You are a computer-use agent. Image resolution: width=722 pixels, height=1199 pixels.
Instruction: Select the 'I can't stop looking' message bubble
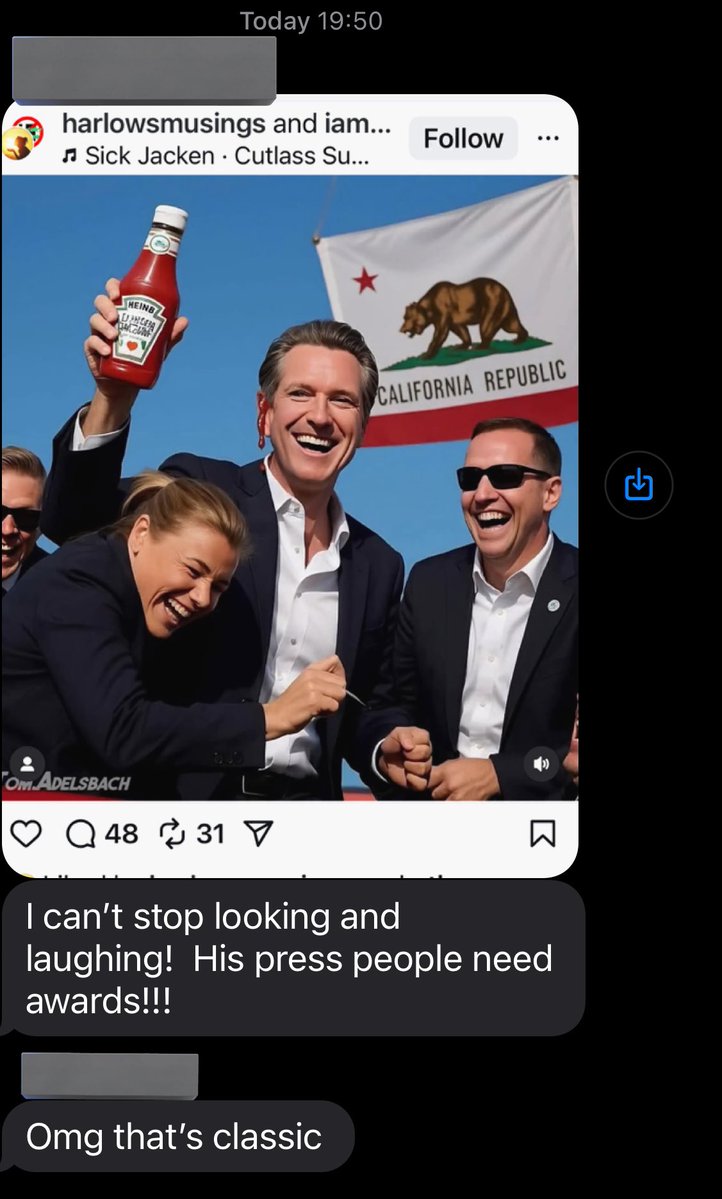[294, 958]
